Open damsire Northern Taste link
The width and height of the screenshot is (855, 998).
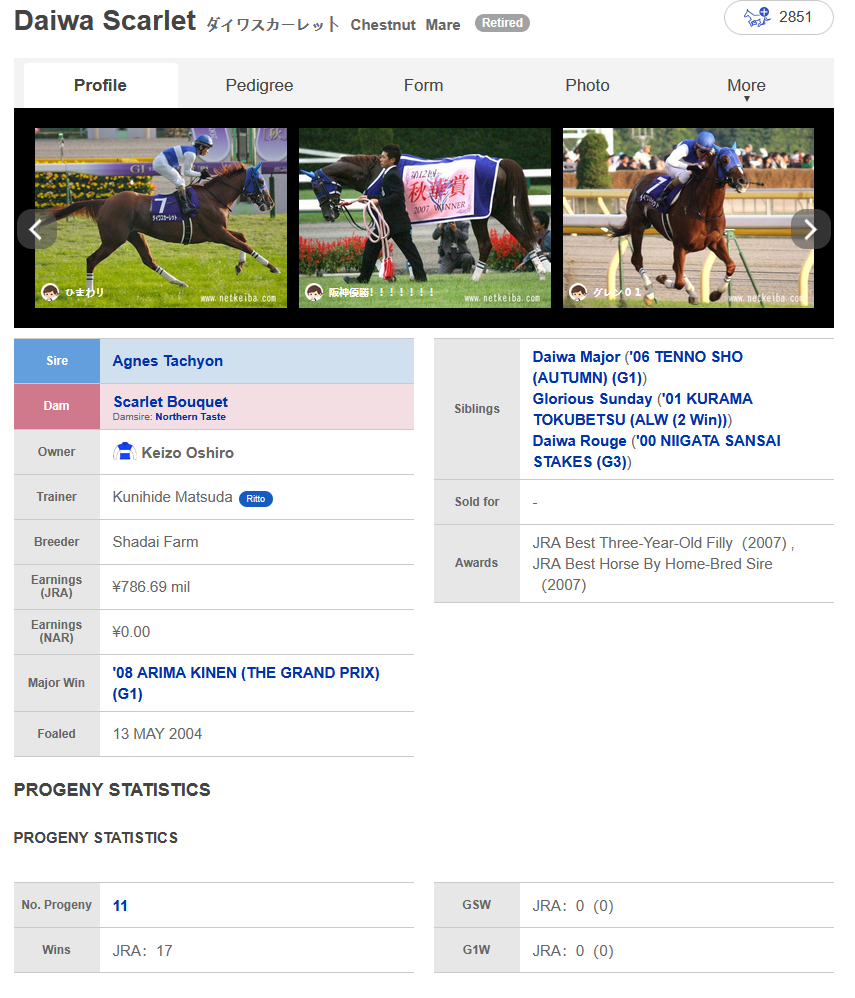(190, 417)
